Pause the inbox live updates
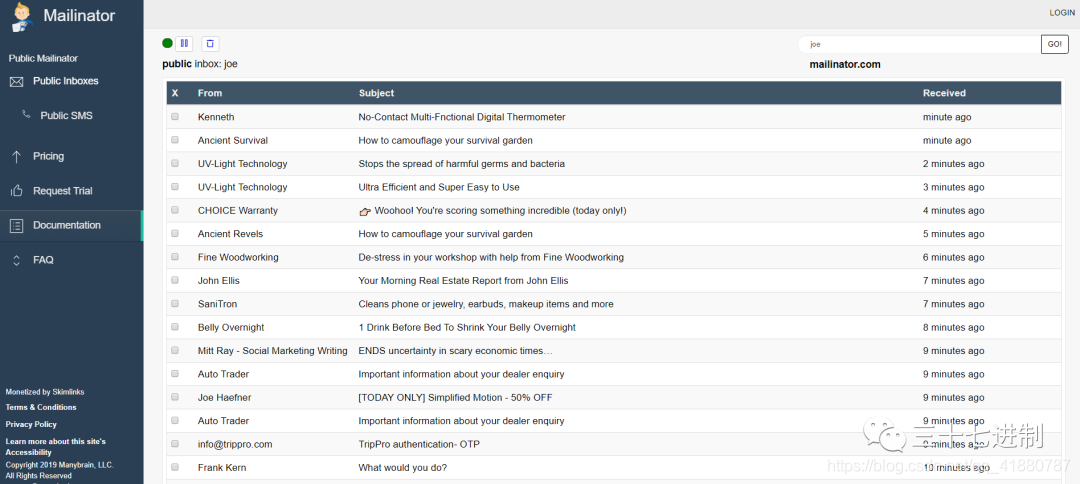Image resolution: width=1080 pixels, height=484 pixels. pos(184,43)
